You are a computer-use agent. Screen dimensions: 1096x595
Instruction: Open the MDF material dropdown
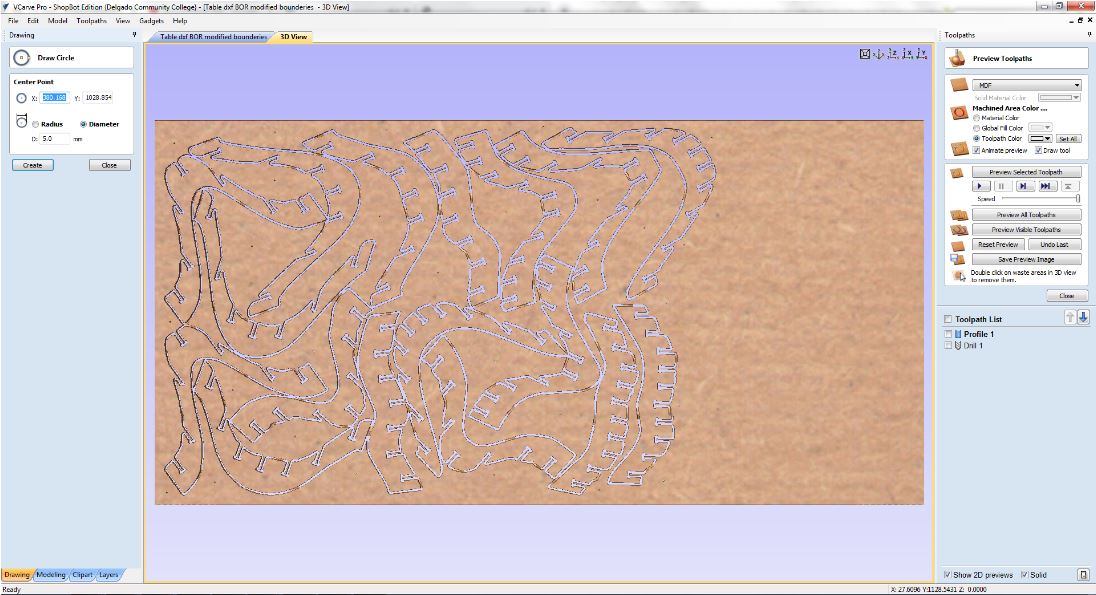(1026, 85)
